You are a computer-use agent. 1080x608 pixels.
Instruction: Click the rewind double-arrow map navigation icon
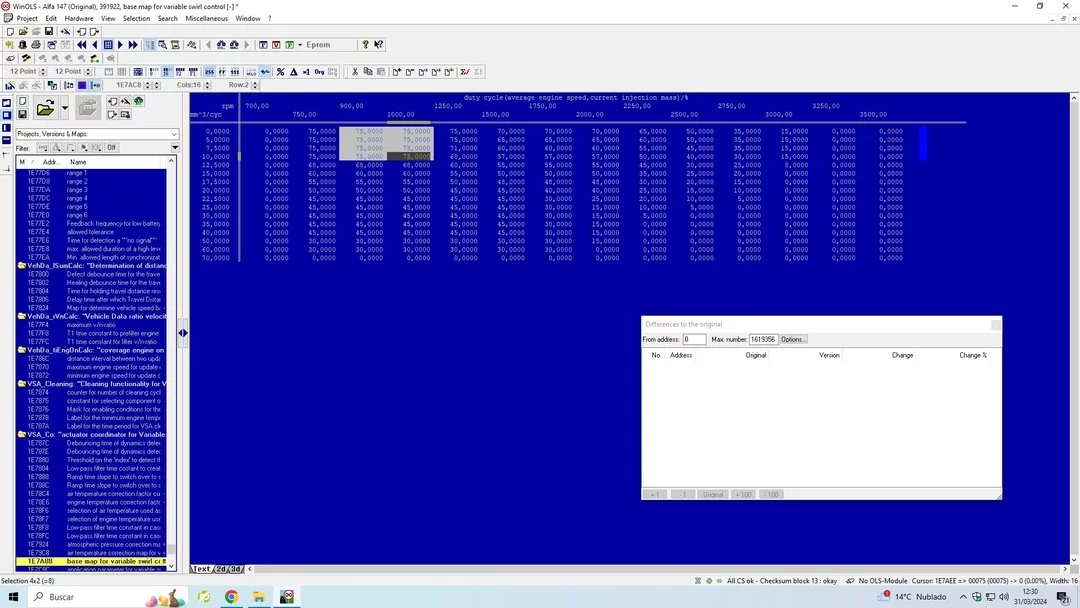coord(82,45)
